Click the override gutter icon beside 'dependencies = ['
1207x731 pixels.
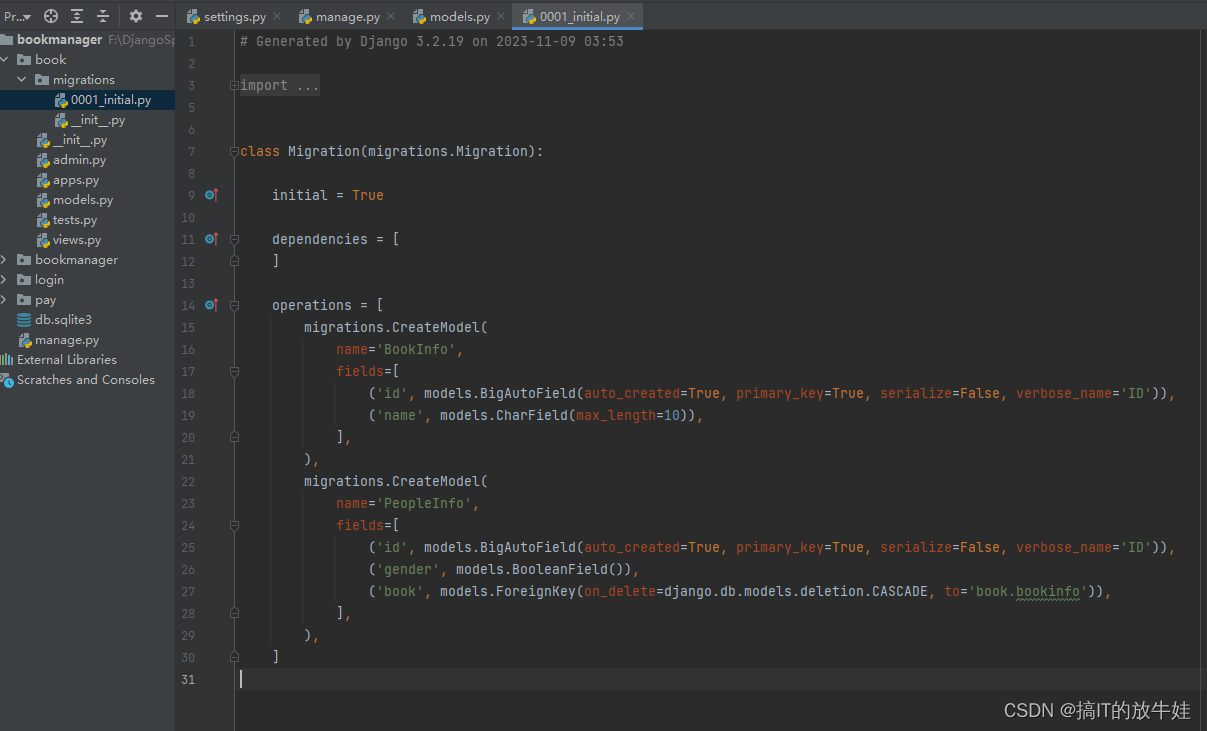pyautogui.click(x=211, y=239)
